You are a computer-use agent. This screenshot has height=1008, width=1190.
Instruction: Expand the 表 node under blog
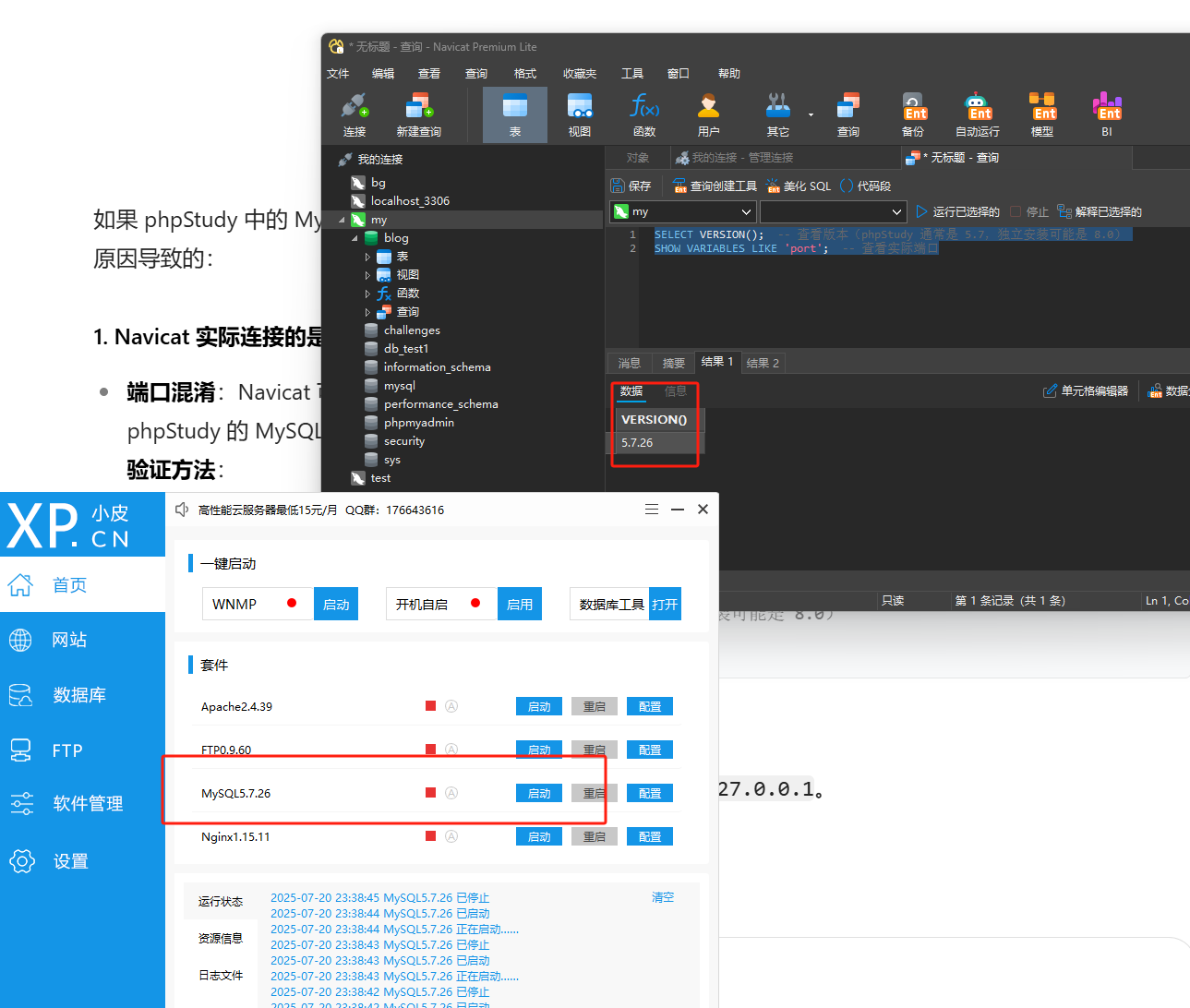[367, 257]
